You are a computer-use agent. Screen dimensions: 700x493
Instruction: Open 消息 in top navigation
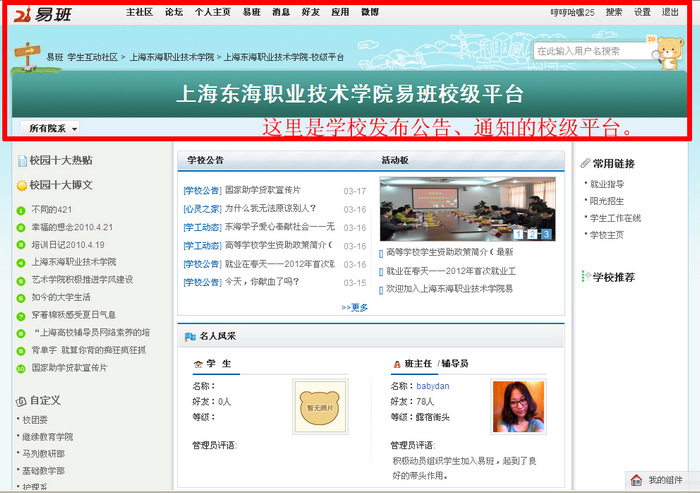coord(281,13)
